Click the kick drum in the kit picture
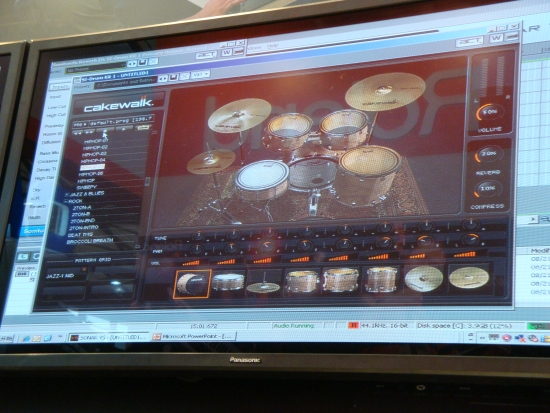Image resolution: width=550 pixels, height=413 pixels. [313, 174]
